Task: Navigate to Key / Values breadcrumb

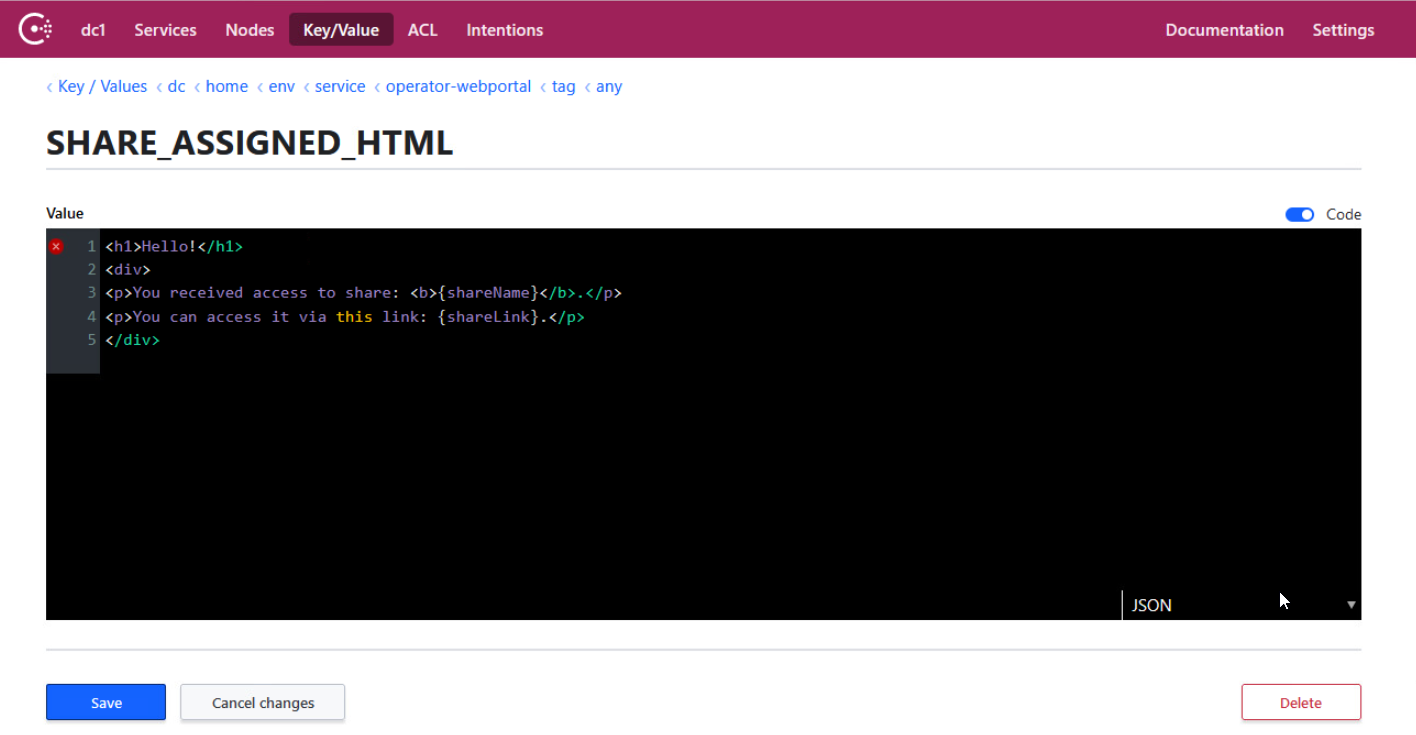Action: click(102, 87)
